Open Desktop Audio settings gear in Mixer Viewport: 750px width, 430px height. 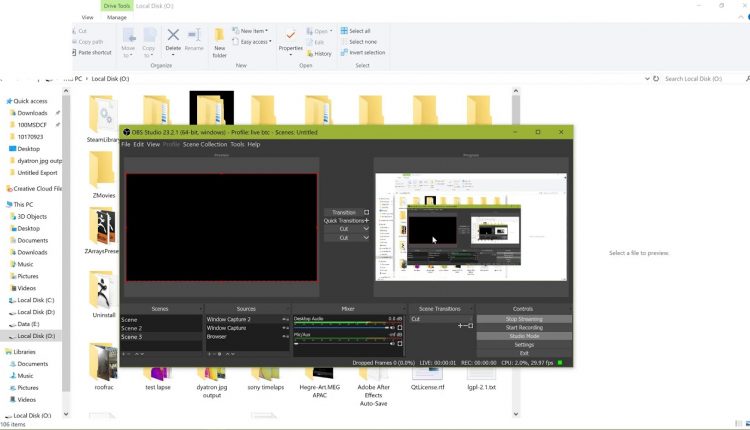click(x=401, y=328)
